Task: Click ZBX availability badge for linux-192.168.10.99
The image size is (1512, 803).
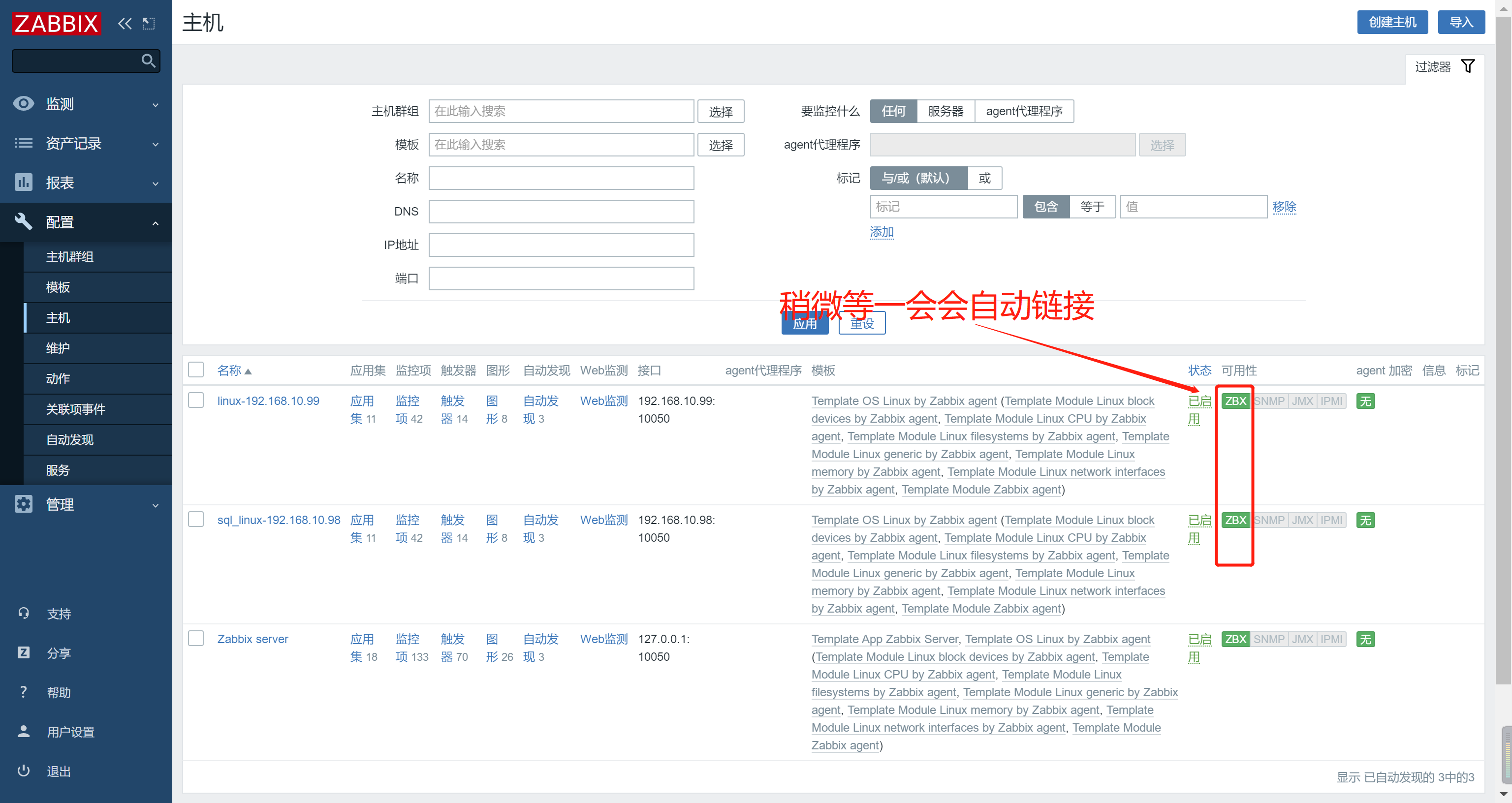Action: click(x=1235, y=401)
